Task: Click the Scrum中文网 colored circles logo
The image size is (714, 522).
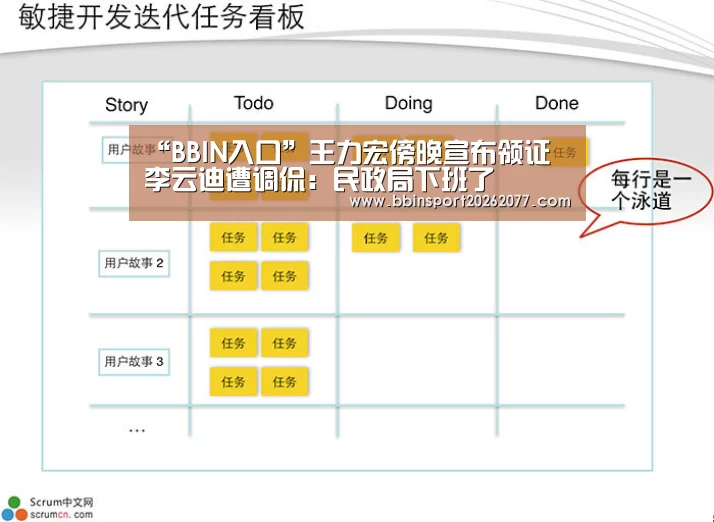Action: pos(14,509)
